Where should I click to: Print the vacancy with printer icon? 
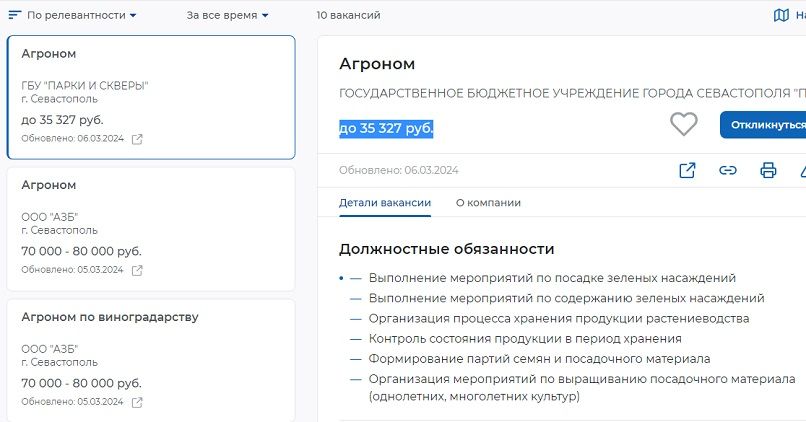tap(768, 170)
